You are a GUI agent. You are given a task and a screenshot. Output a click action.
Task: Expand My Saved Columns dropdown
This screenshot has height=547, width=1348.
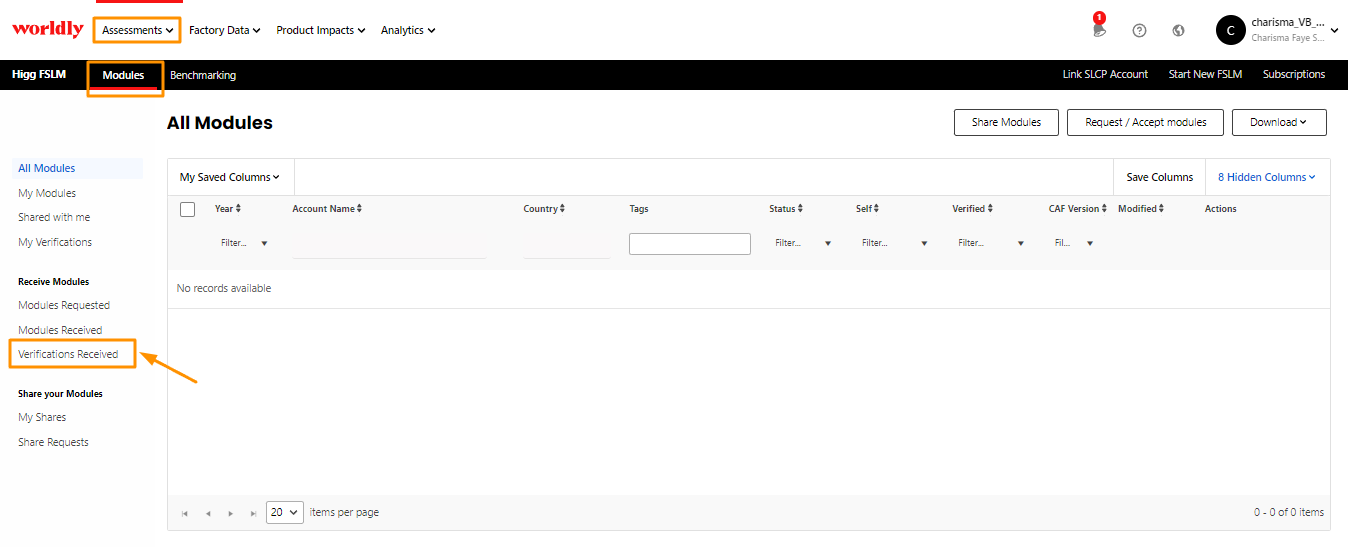pos(229,177)
